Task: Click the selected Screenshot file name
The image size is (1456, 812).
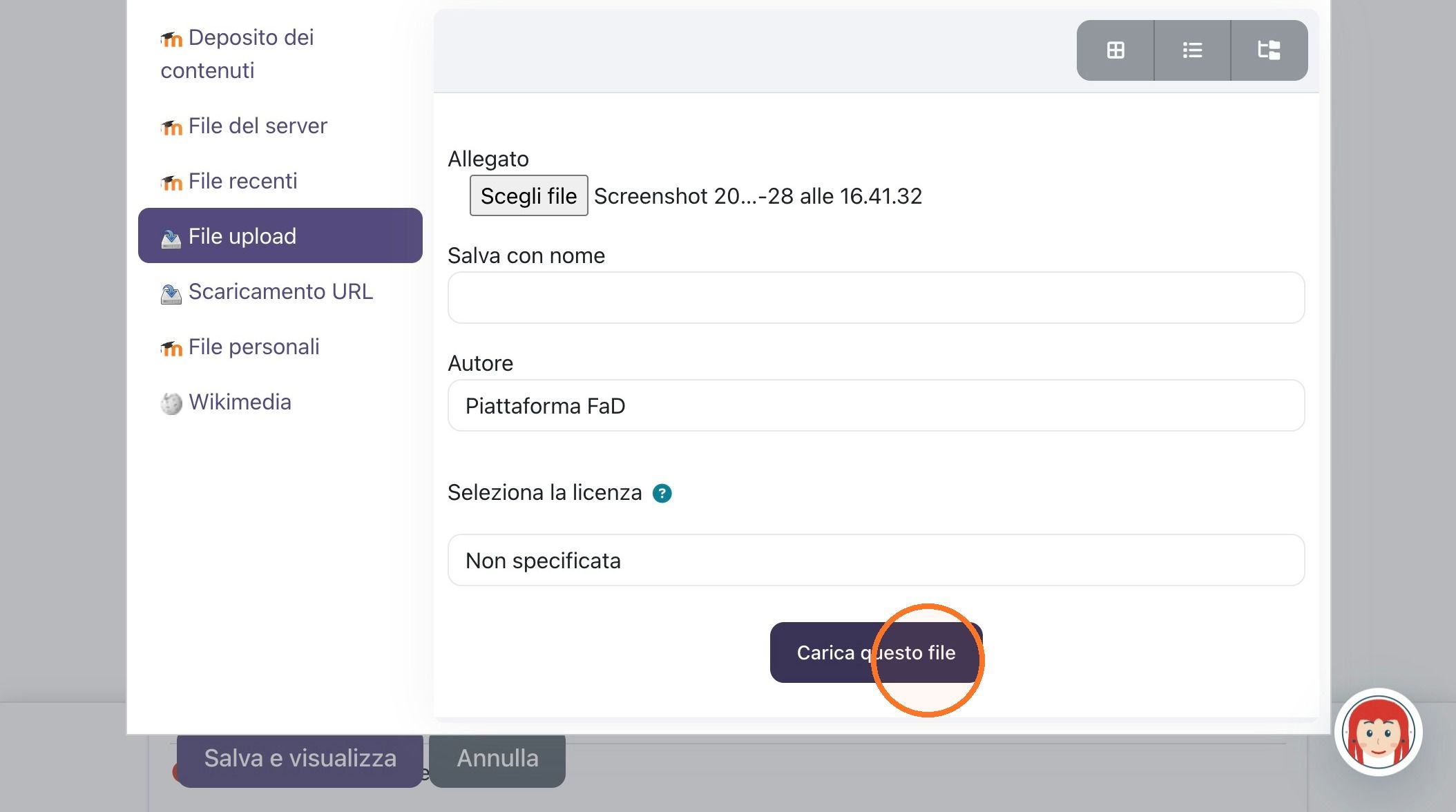Action: coord(758,196)
